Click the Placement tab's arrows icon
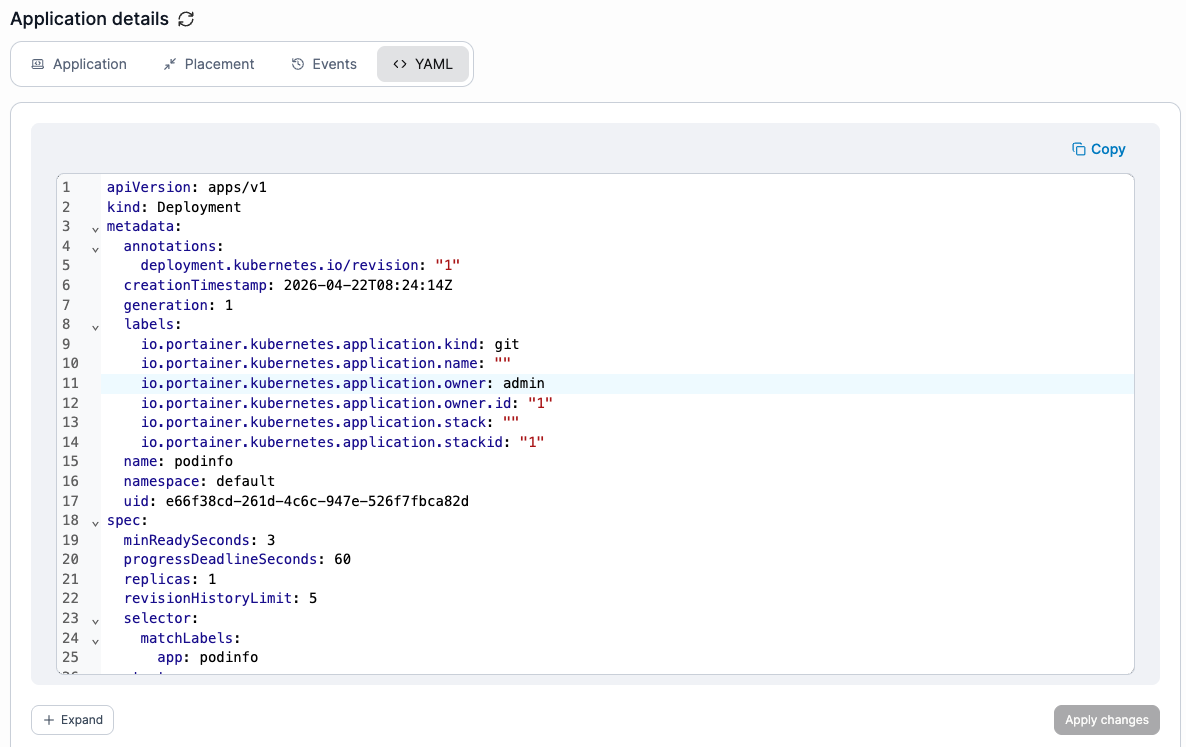The height and width of the screenshot is (747, 1186). click(x=169, y=64)
